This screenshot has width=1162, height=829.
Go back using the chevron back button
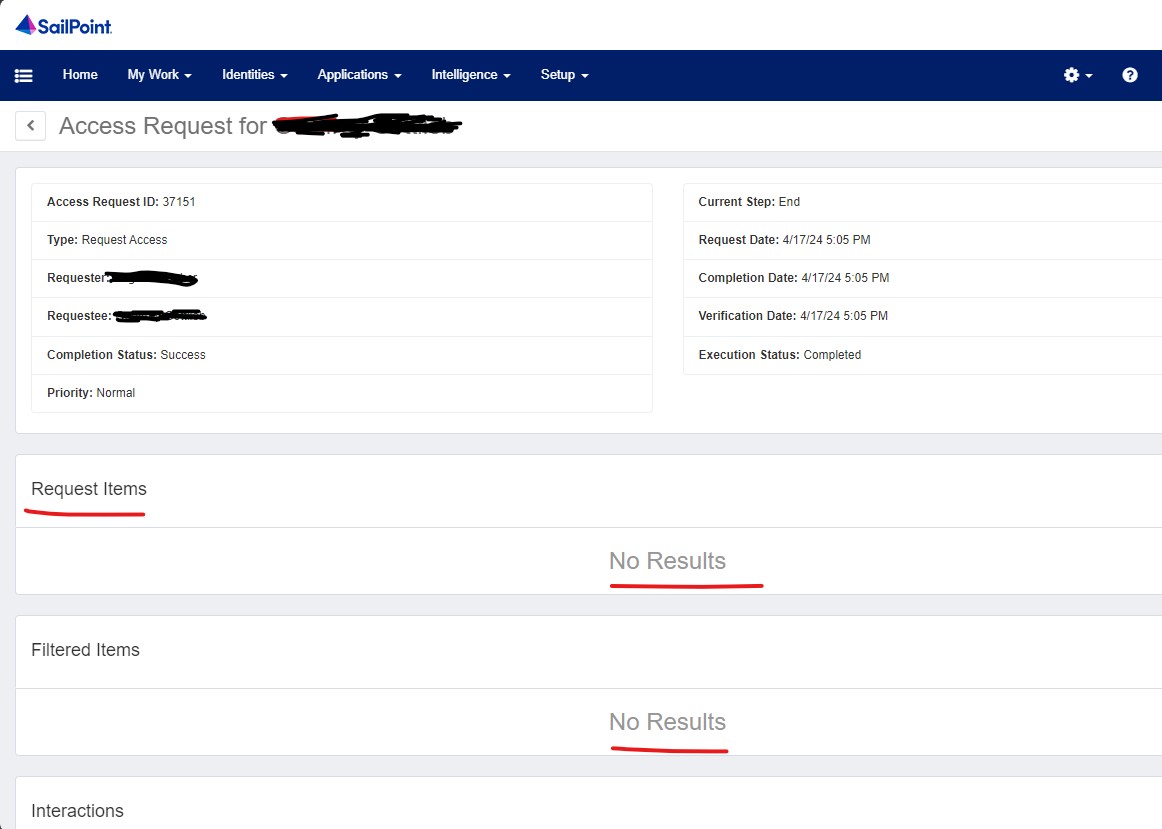click(30, 126)
